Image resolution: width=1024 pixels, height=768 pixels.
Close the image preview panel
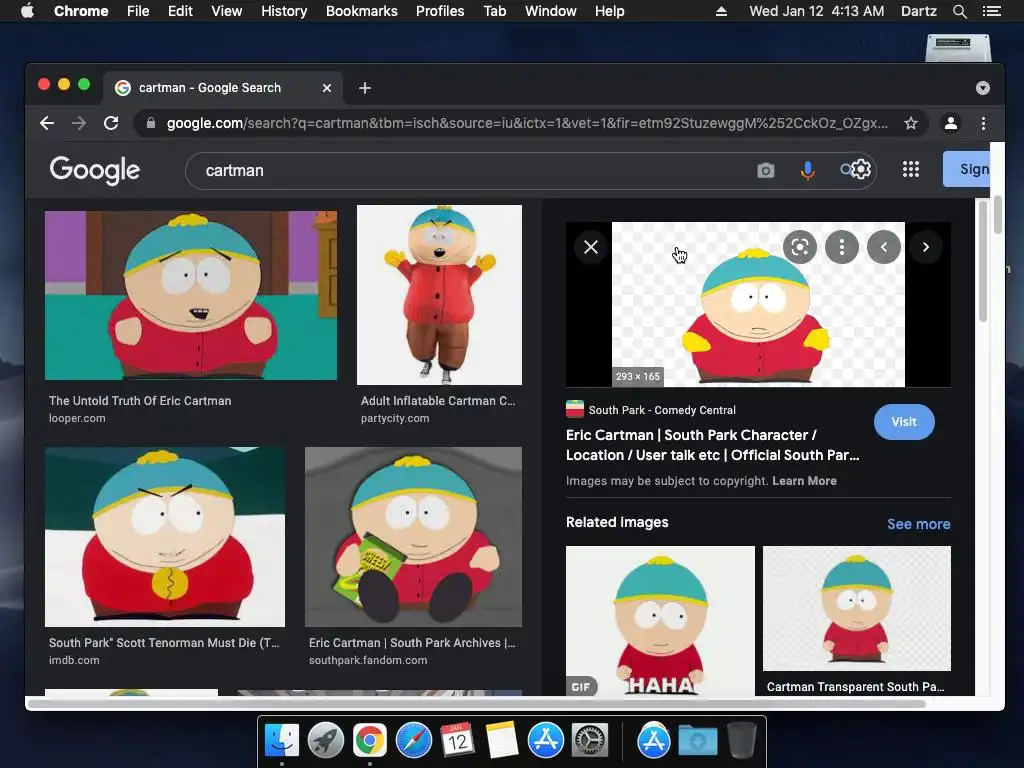pos(590,247)
